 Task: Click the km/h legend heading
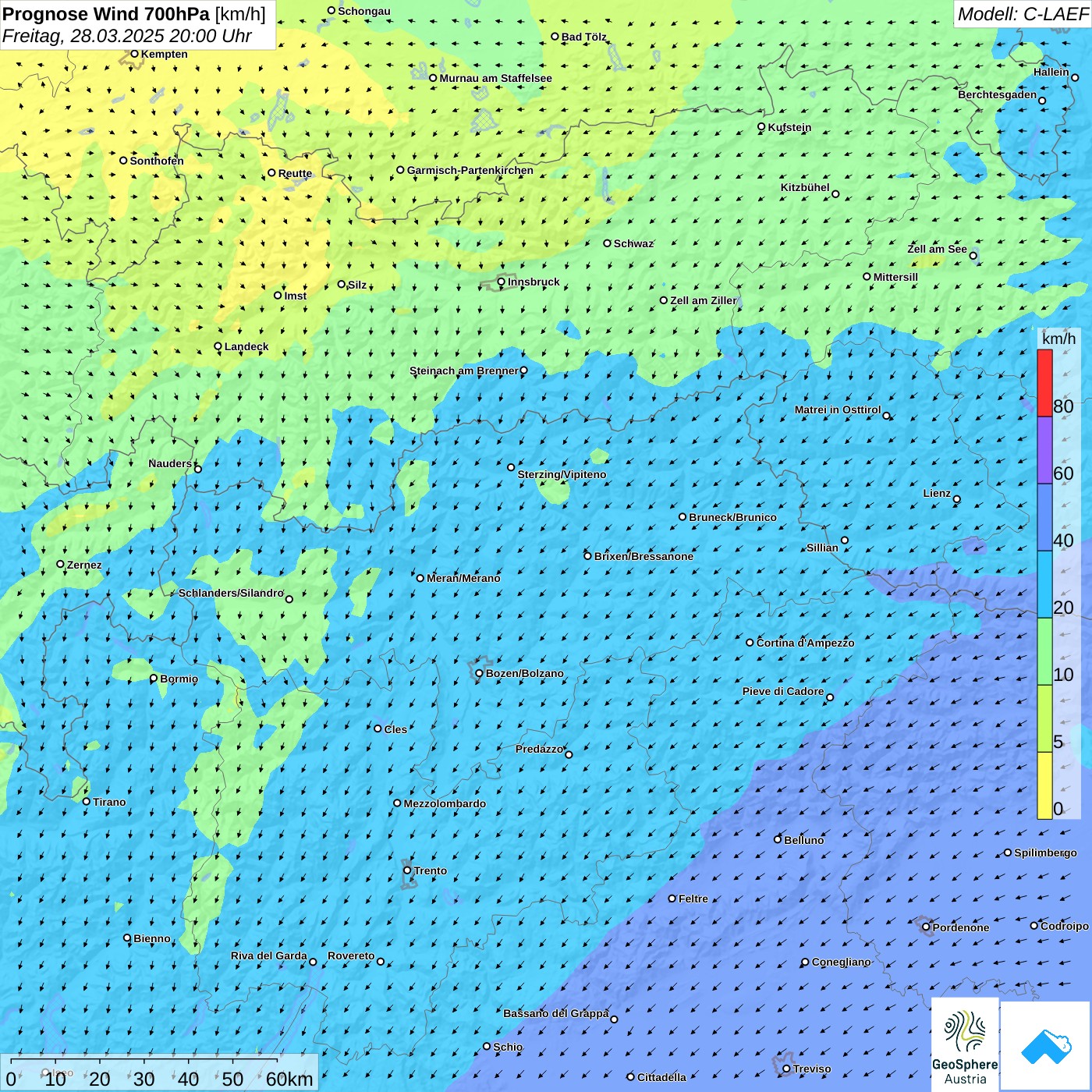1058,339
